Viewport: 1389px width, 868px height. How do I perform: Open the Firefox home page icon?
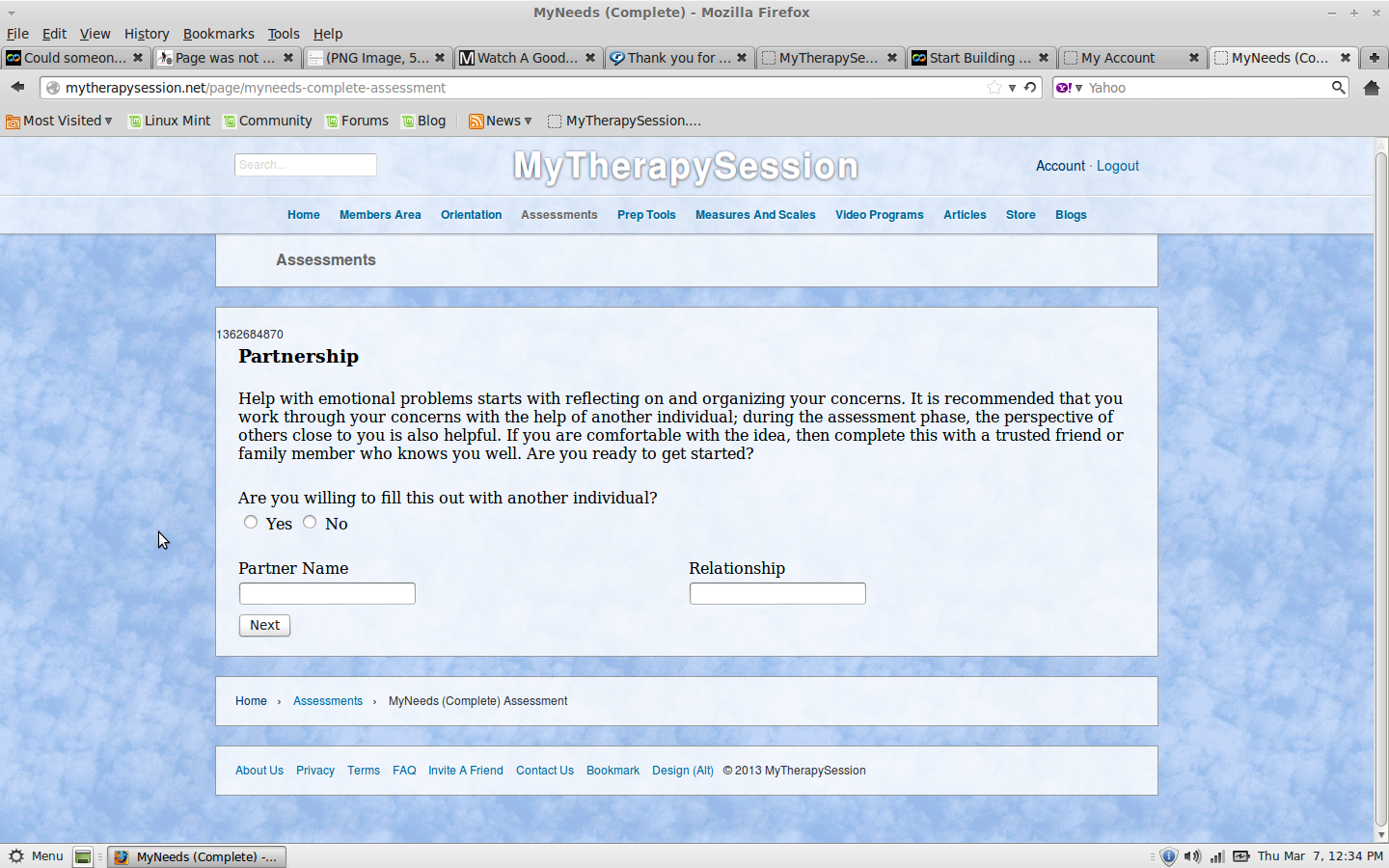click(1371, 88)
